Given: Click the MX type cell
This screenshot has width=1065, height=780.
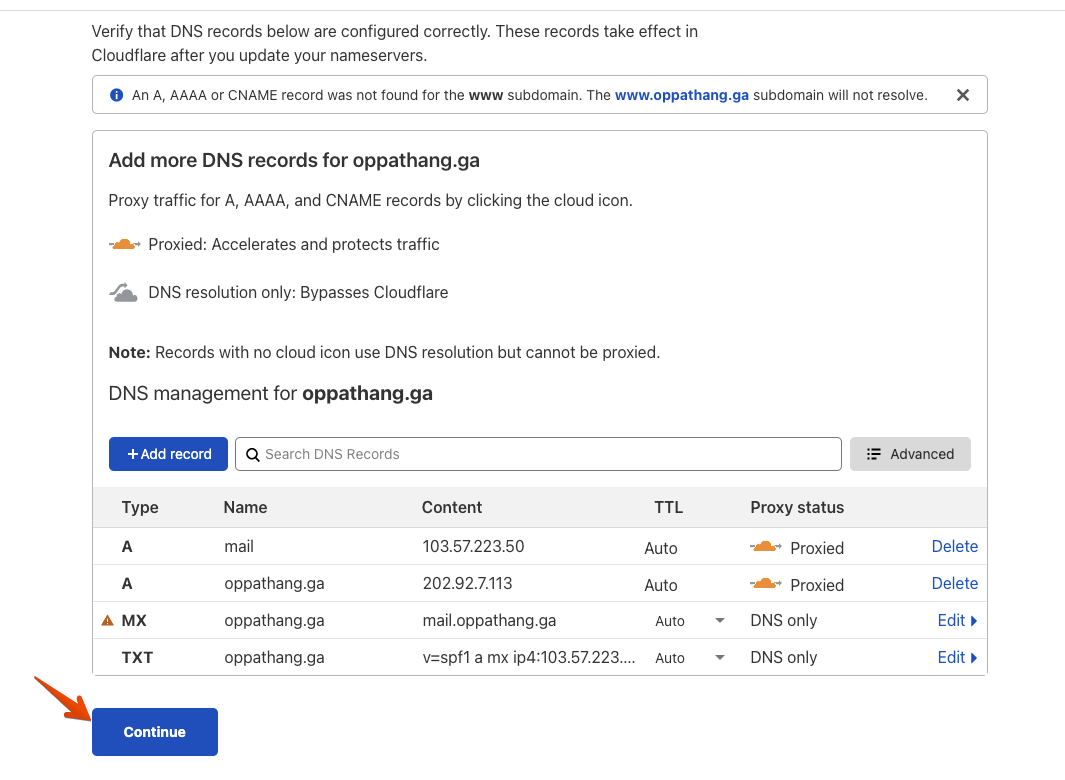Looking at the screenshot, I should (134, 620).
